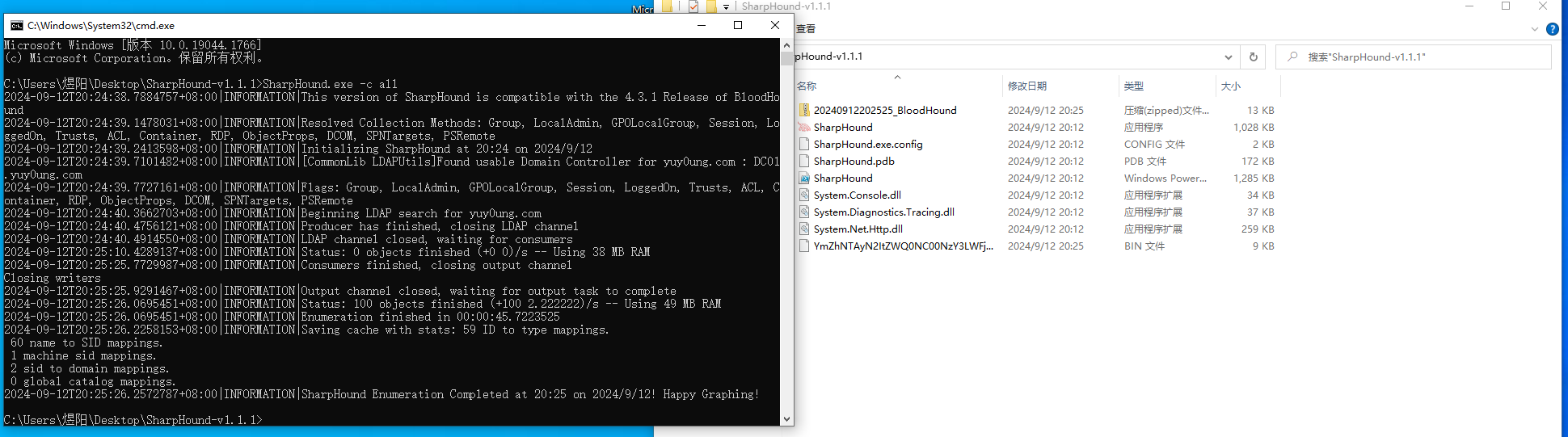Sort files by the 修改日期 column header

tap(1026, 86)
